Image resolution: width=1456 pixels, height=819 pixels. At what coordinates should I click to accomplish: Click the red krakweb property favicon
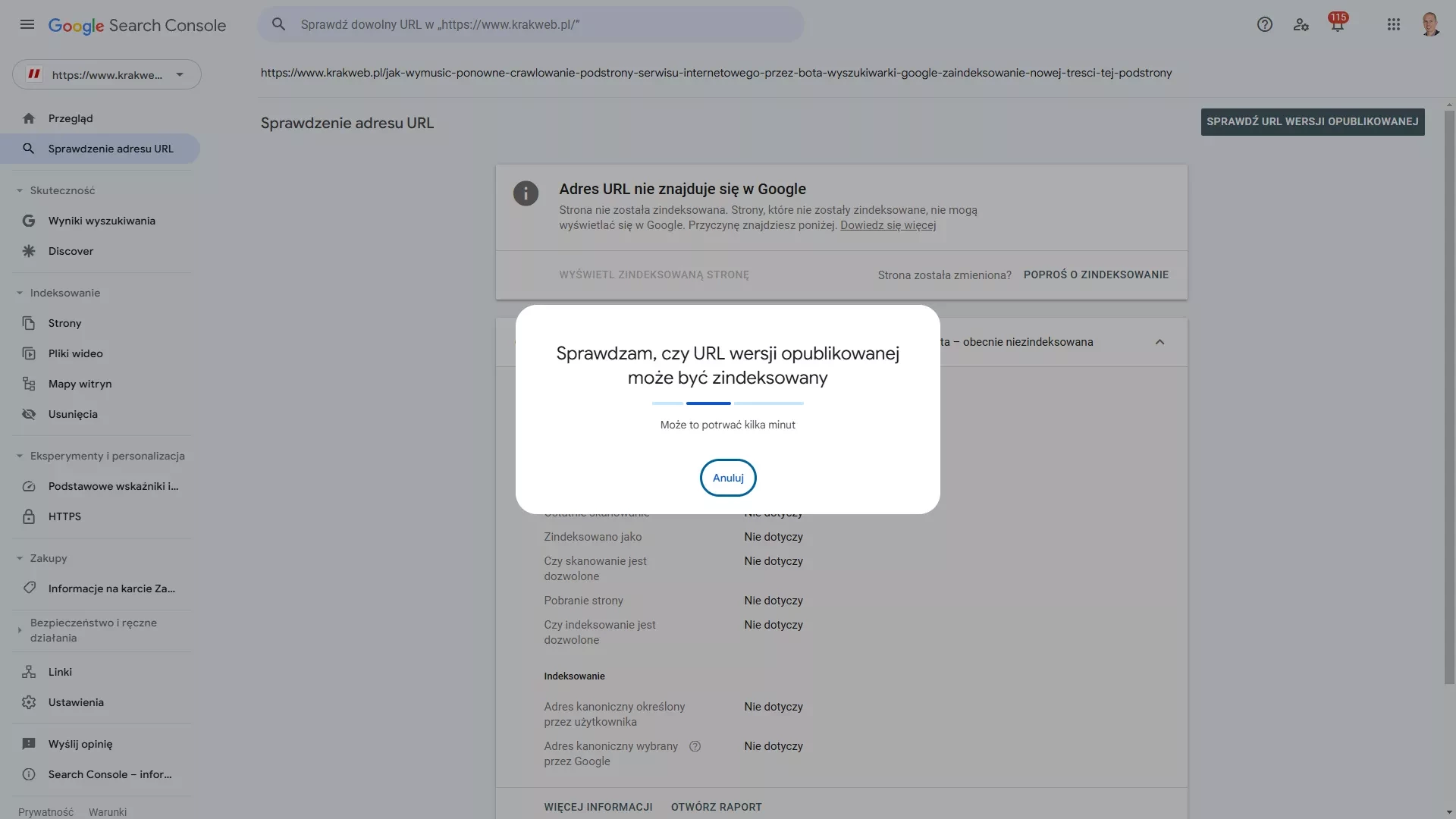click(34, 74)
